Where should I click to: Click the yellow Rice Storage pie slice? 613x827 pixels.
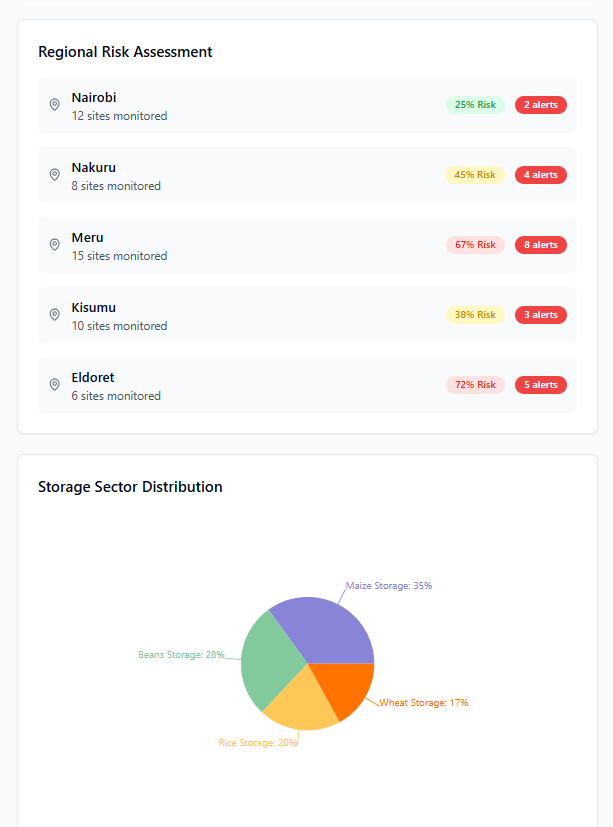tap(297, 705)
